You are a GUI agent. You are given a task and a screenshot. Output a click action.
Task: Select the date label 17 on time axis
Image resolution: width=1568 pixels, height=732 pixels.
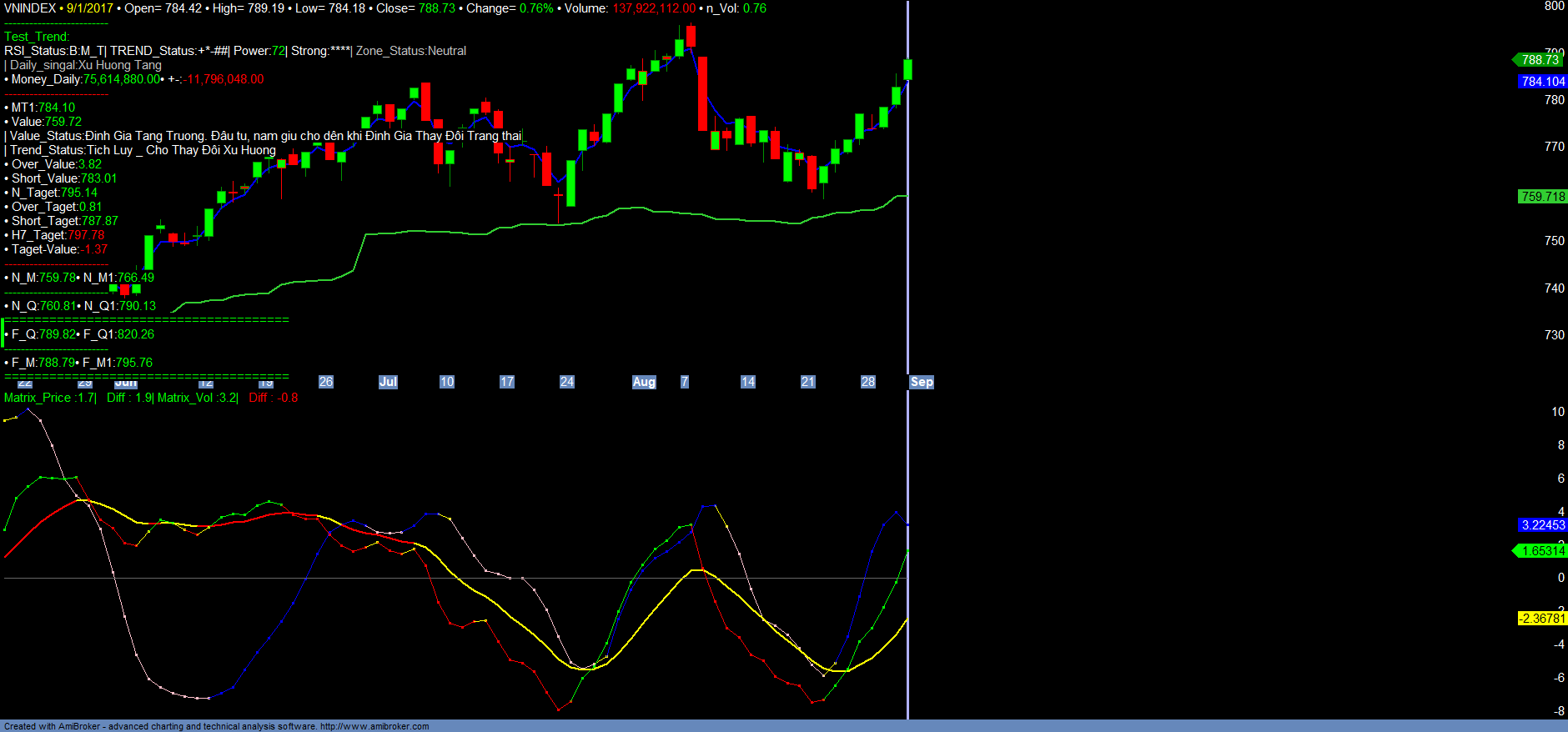[x=507, y=382]
